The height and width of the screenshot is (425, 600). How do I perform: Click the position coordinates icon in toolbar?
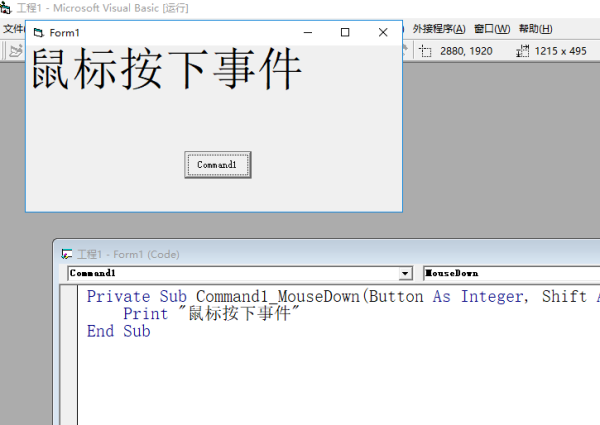click(425, 51)
